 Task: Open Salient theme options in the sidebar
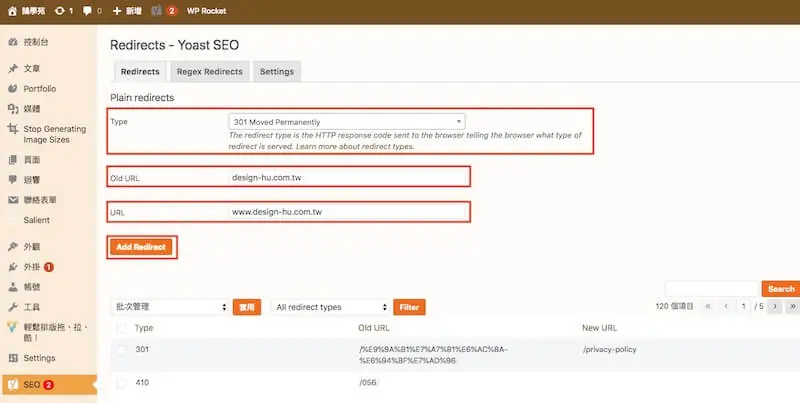click(x=37, y=220)
